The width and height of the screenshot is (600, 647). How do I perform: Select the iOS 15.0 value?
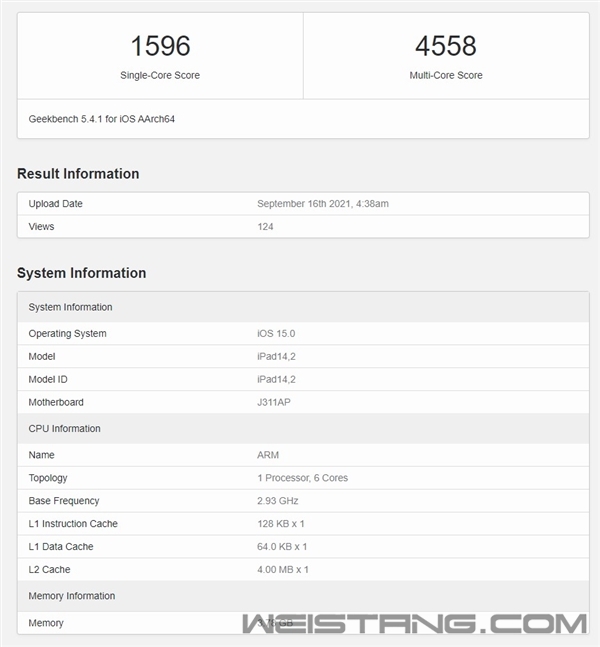click(277, 334)
